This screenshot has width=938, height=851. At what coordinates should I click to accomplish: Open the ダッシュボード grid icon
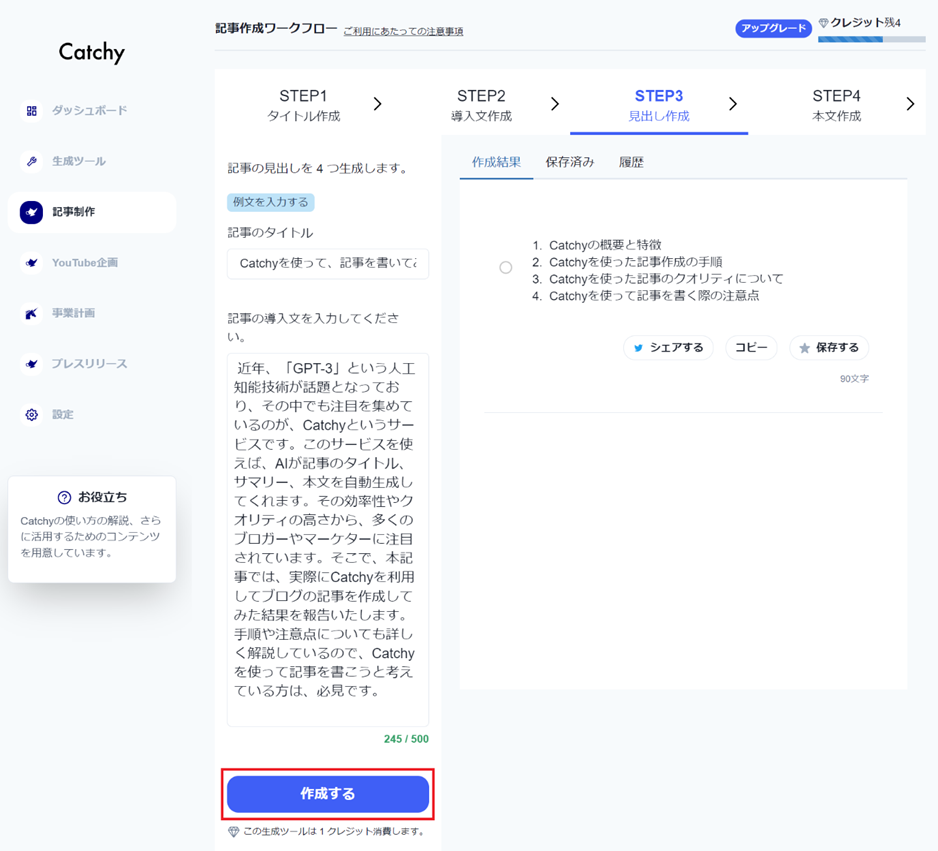point(32,111)
